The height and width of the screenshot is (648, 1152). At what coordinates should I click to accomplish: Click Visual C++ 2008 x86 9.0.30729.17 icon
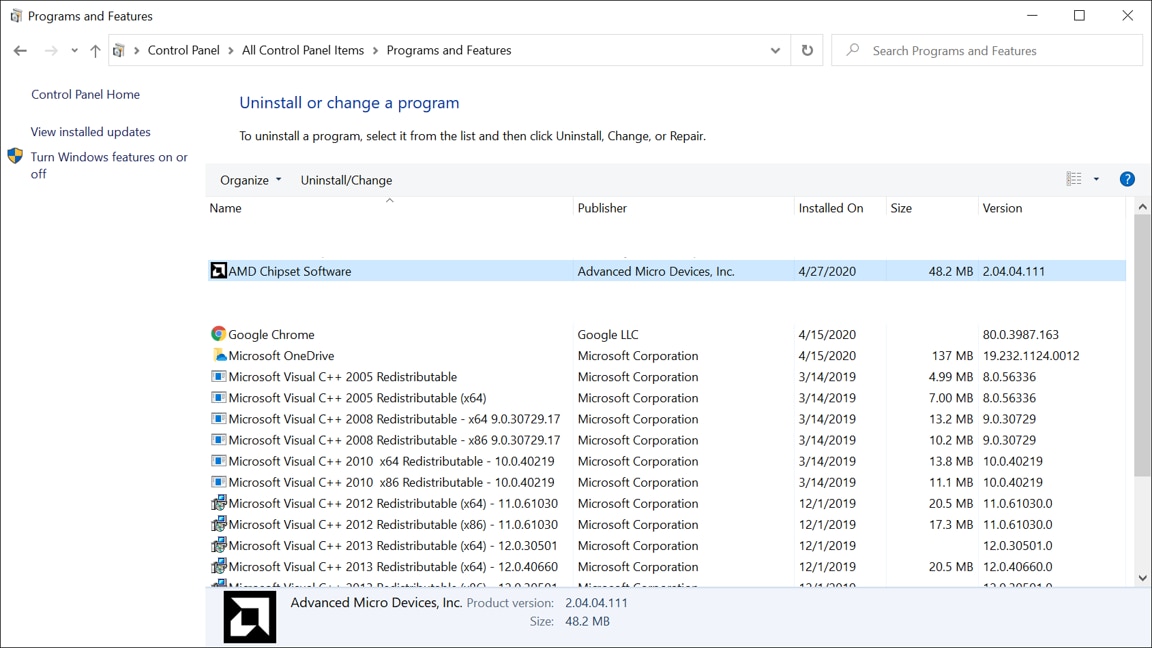(218, 440)
